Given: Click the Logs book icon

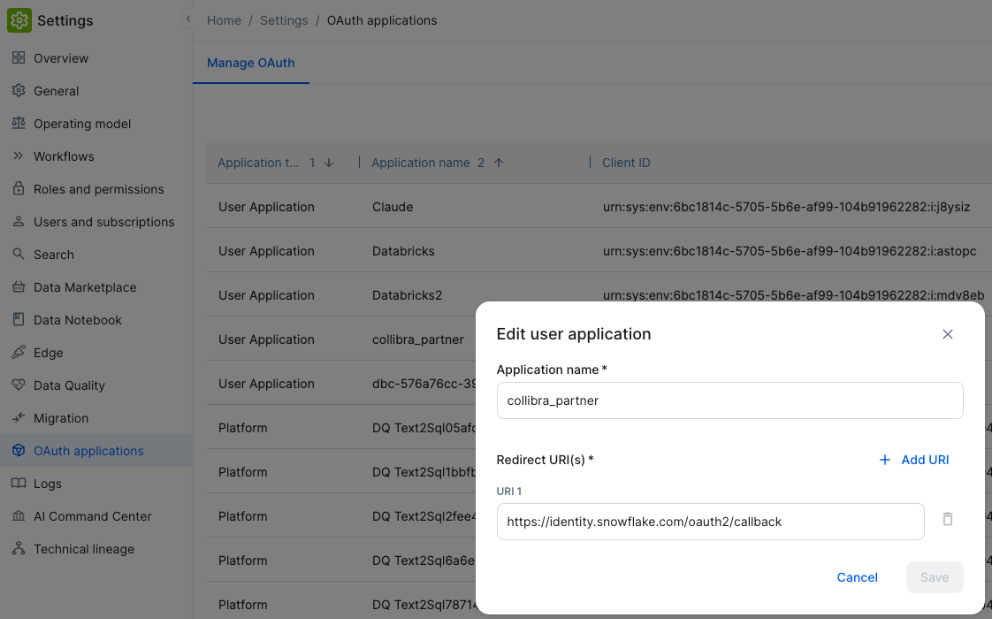Looking at the screenshot, I should (x=18, y=483).
